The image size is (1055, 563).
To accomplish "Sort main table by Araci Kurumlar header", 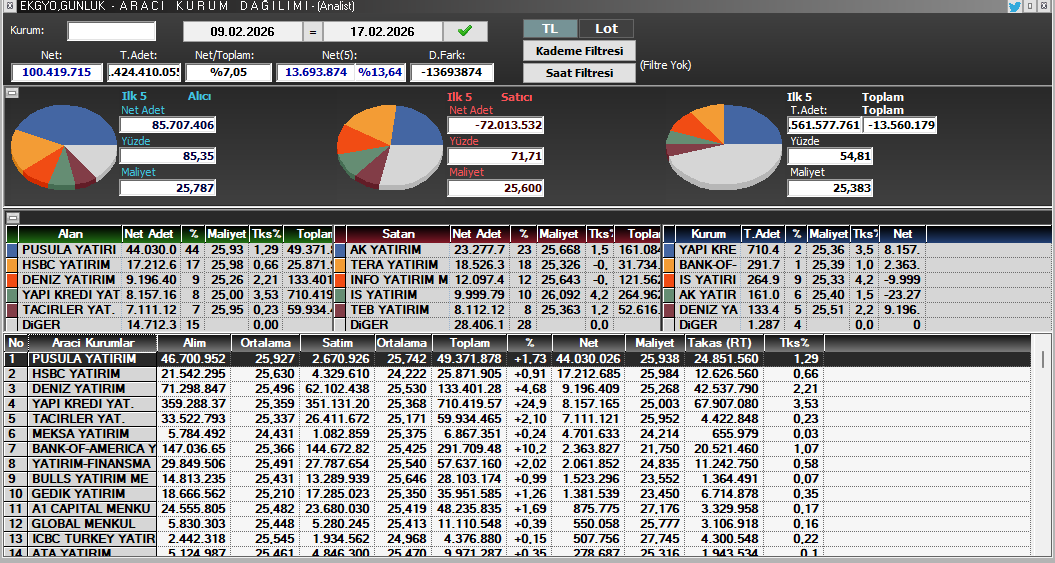I will click(x=93, y=343).
